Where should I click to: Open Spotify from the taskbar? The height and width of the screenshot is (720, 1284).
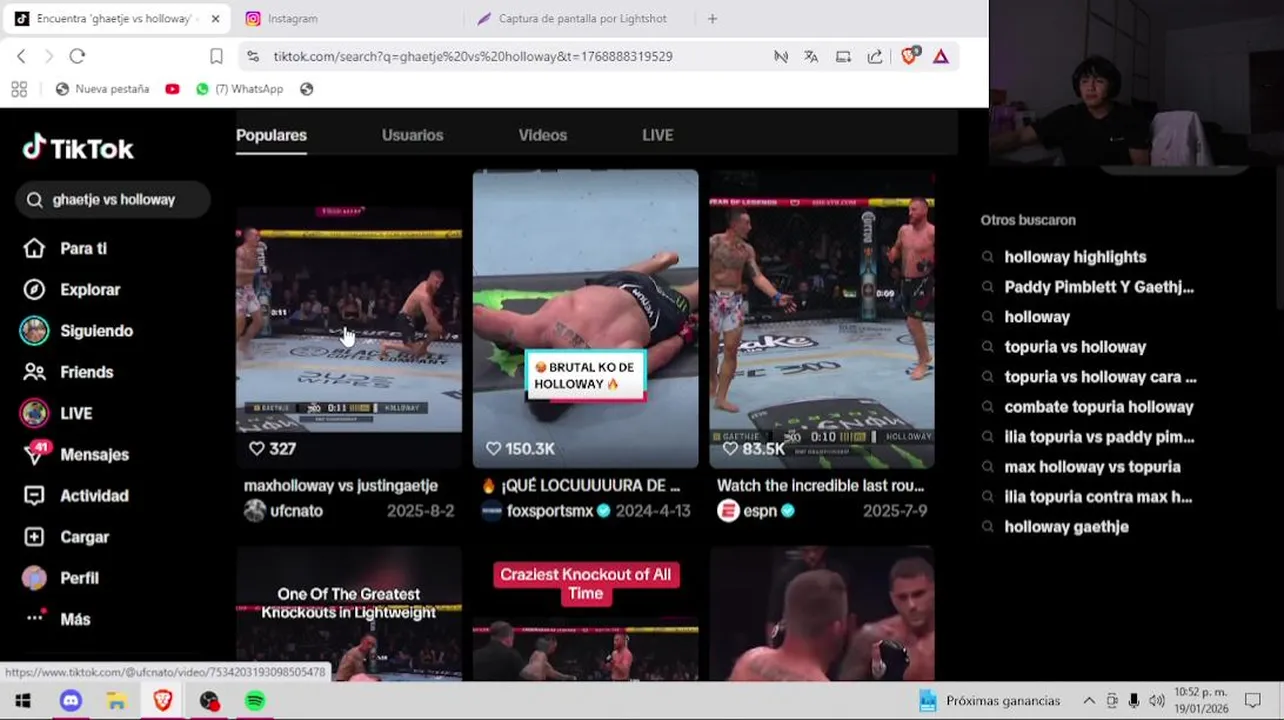pyautogui.click(x=255, y=701)
